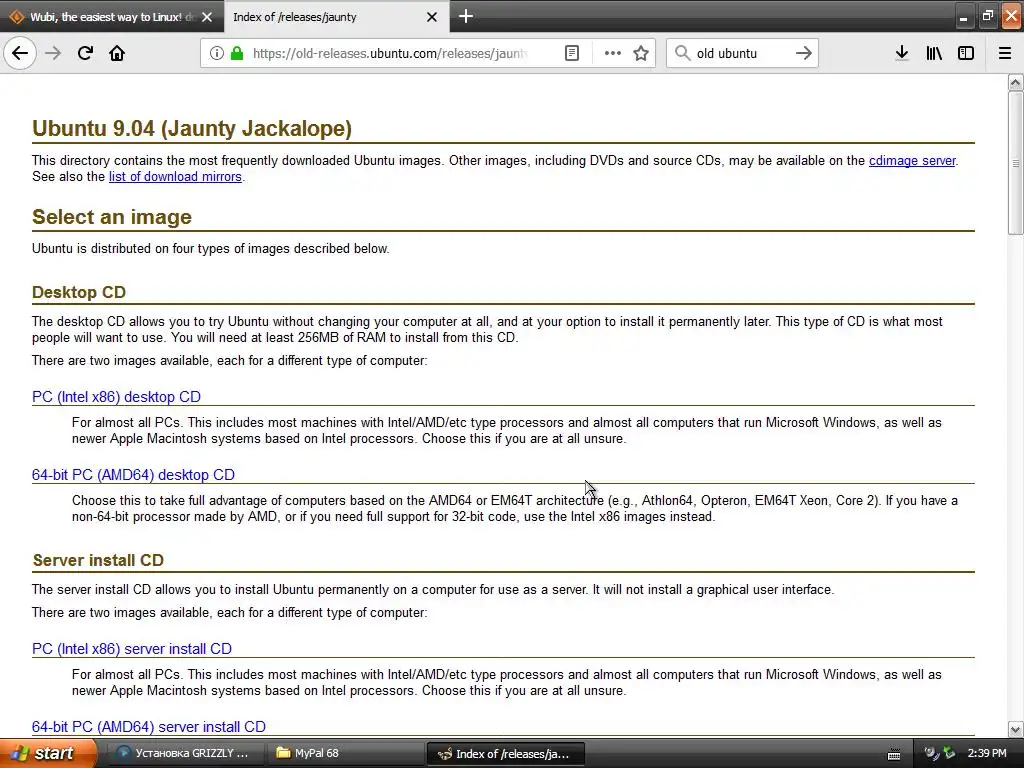Open page actions three-dots menu
This screenshot has height=768, width=1024.
point(613,54)
